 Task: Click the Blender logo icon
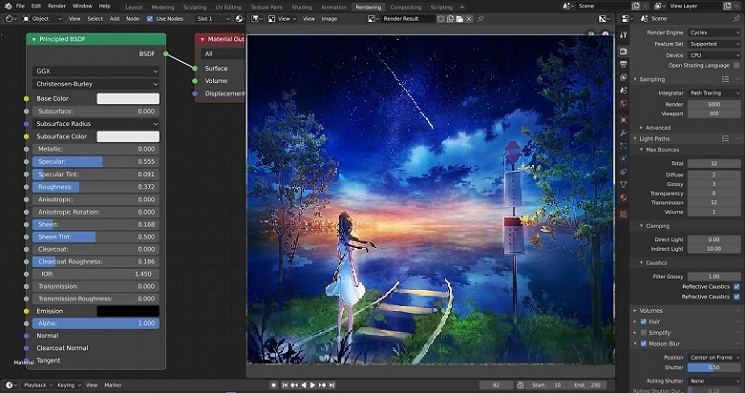pyautogui.click(x=8, y=6)
